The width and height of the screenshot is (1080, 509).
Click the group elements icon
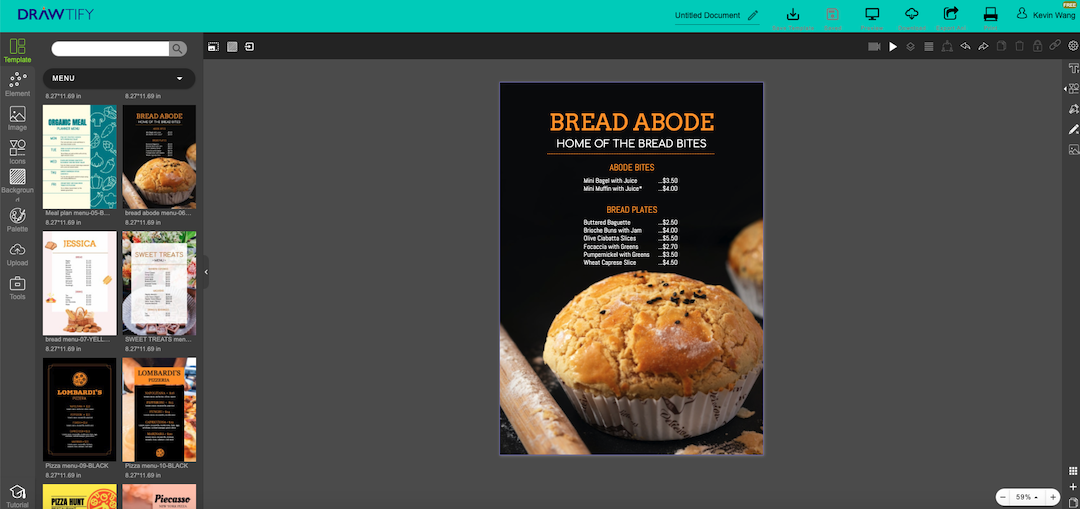[947, 47]
